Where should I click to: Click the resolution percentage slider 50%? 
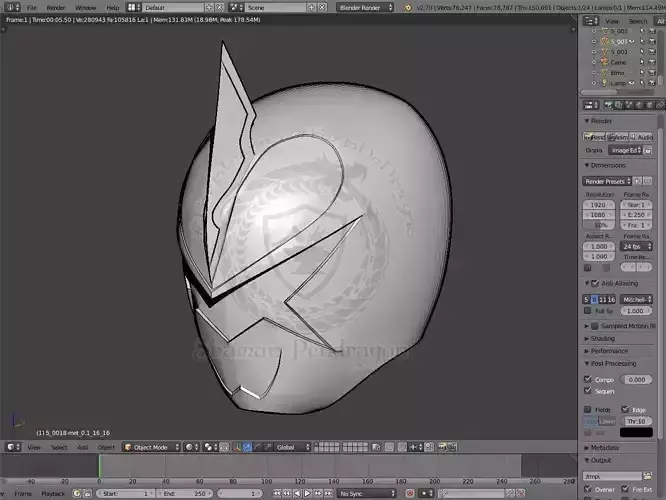pos(598,225)
